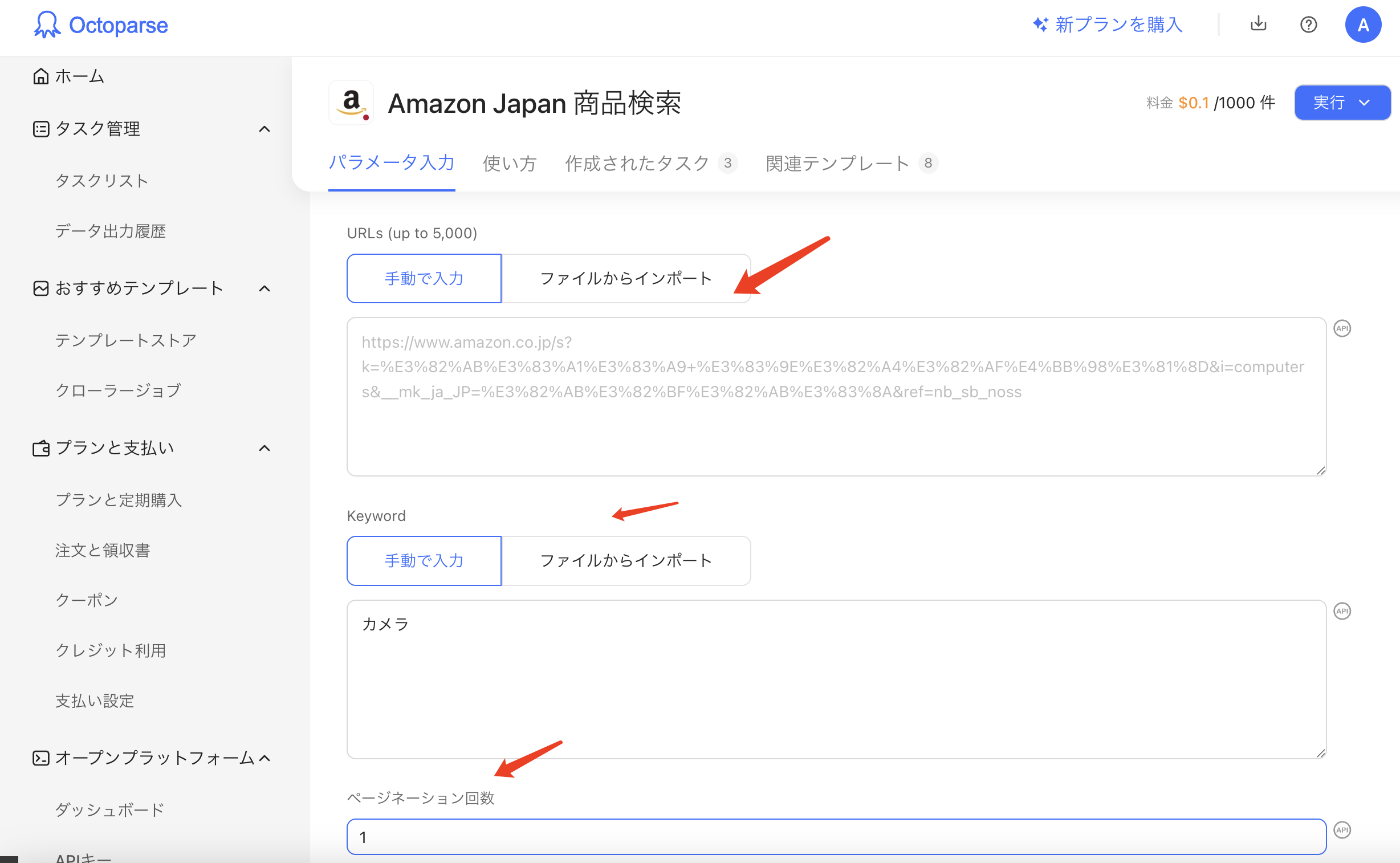Click the Amazon Japan 商品検索 title
Image resolution: width=1400 pixels, height=863 pixels.
(534, 103)
